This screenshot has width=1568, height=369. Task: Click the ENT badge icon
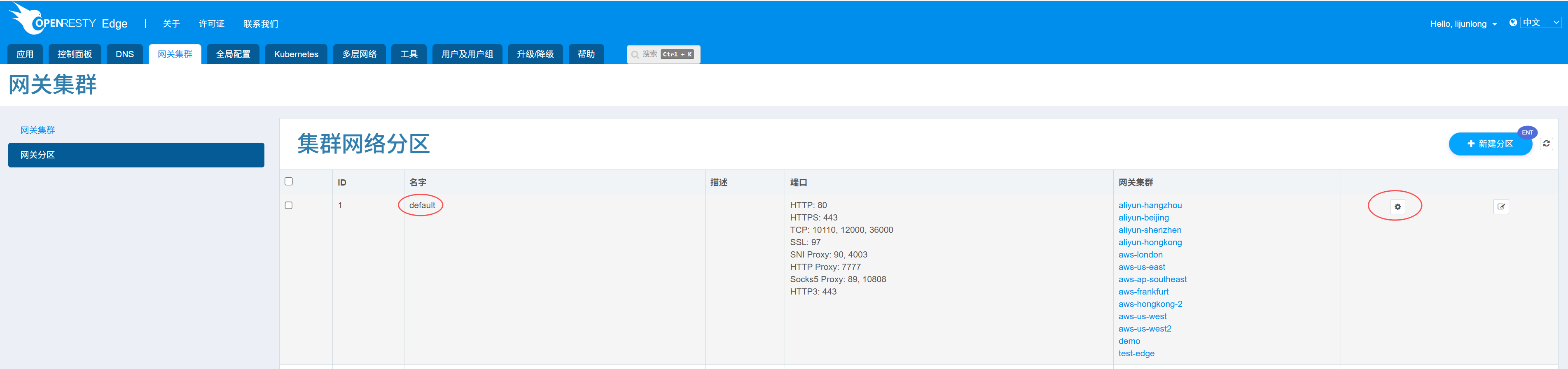tap(1527, 132)
